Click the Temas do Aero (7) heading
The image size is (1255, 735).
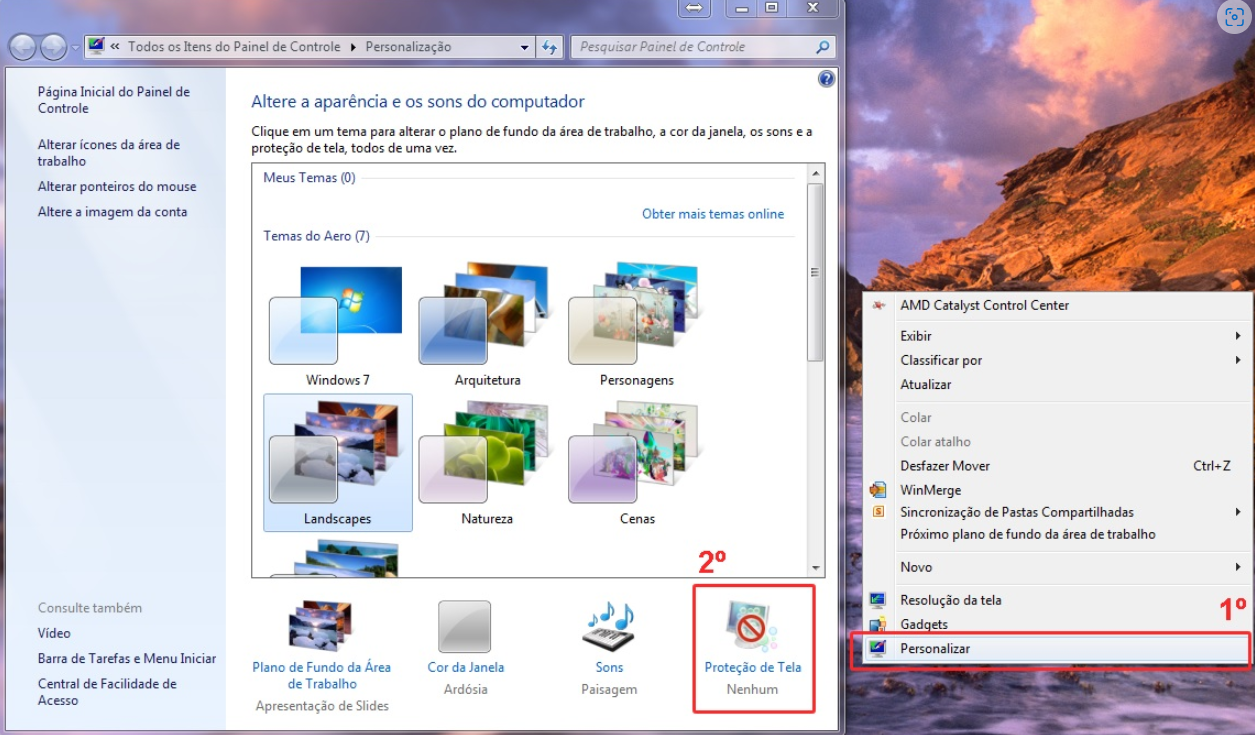point(316,236)
